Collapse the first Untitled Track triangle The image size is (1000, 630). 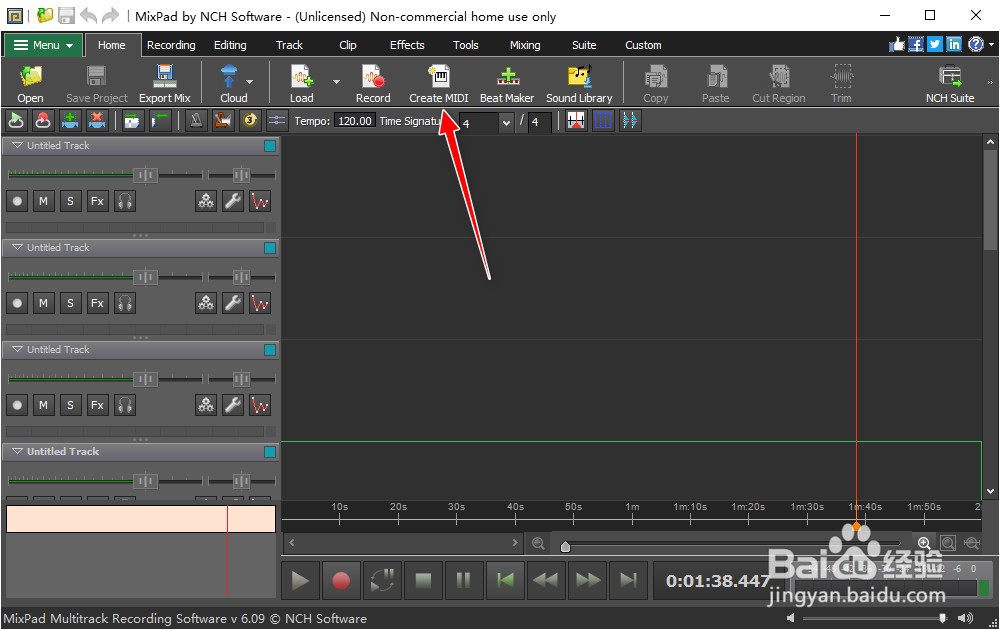tap(17, 145)
